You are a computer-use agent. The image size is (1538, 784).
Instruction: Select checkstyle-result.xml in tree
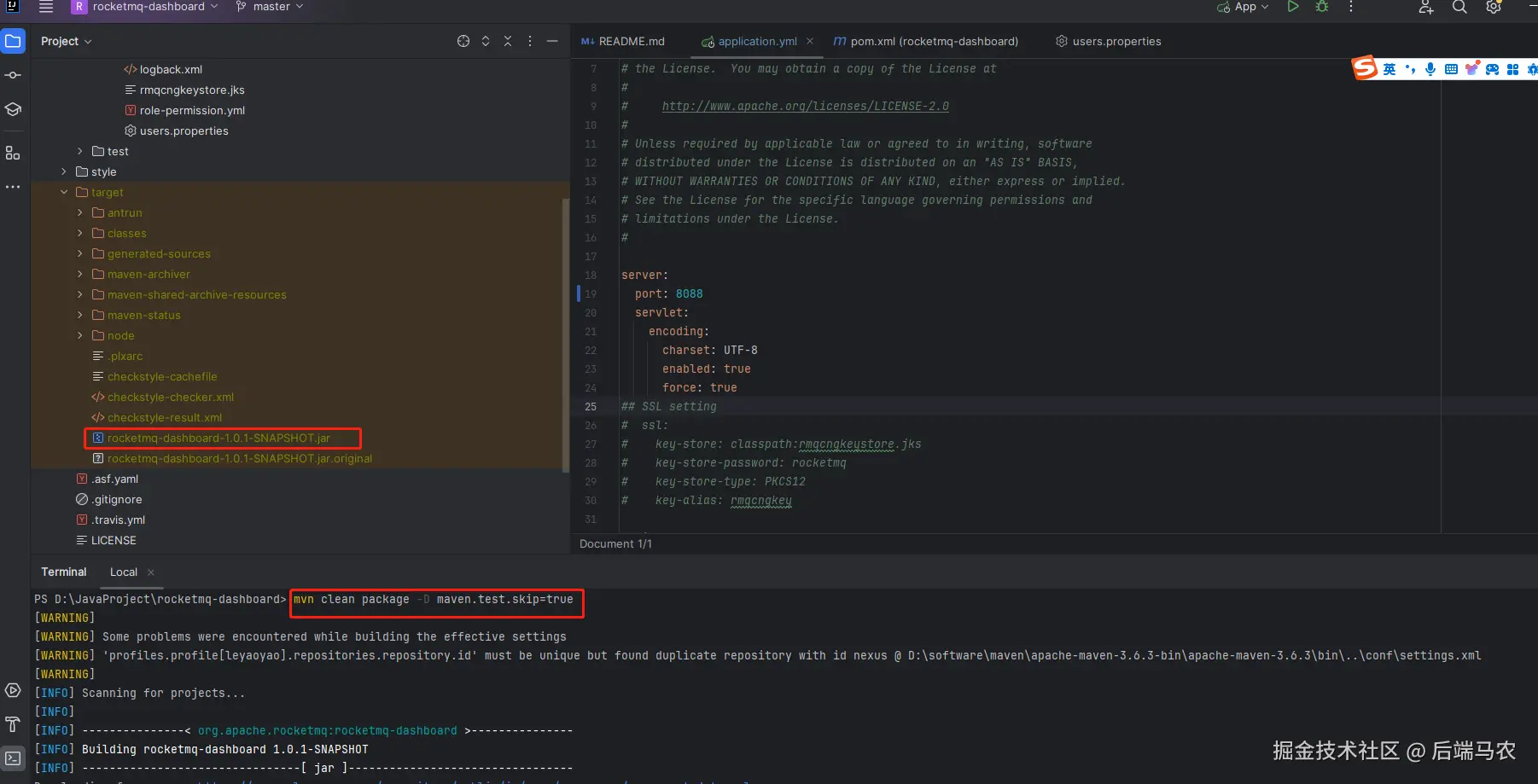[x=165, y=417]
